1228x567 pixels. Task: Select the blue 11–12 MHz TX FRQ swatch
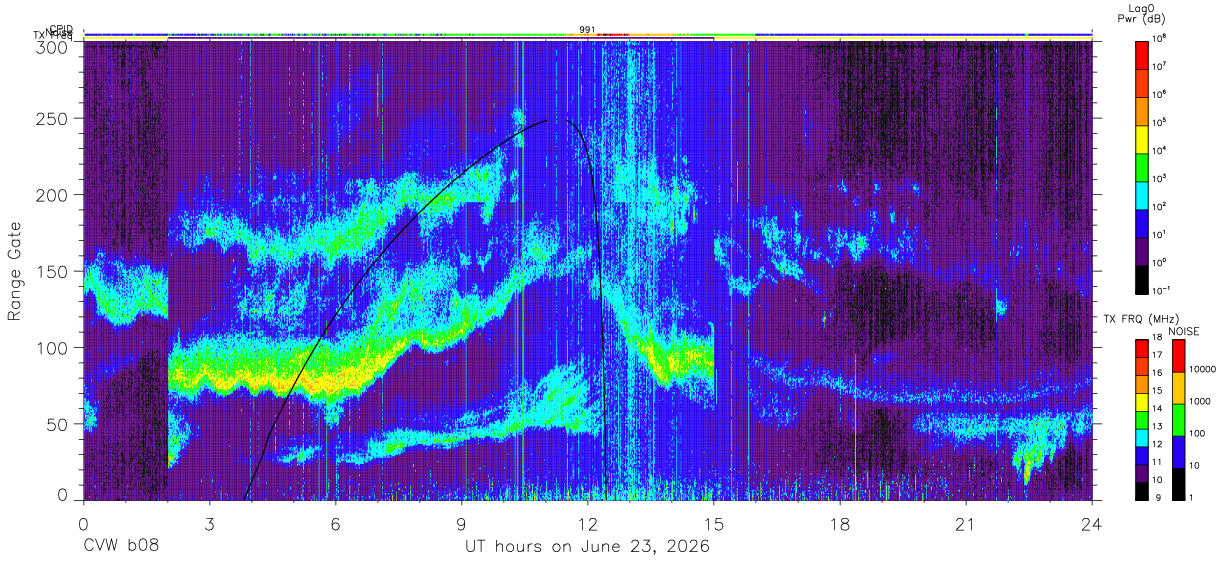(1142, 455)
